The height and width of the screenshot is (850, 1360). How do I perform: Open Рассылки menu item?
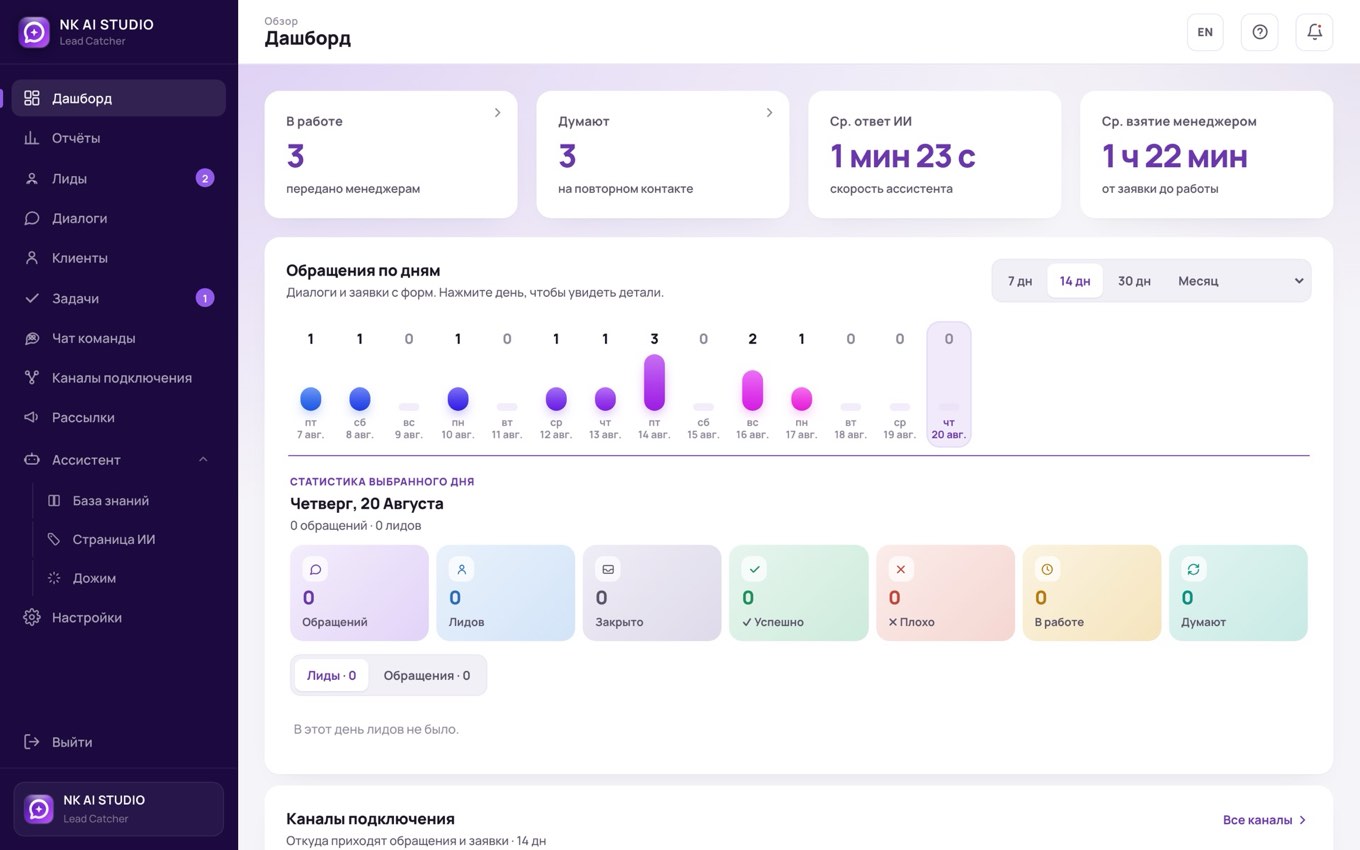pos(119,417)
